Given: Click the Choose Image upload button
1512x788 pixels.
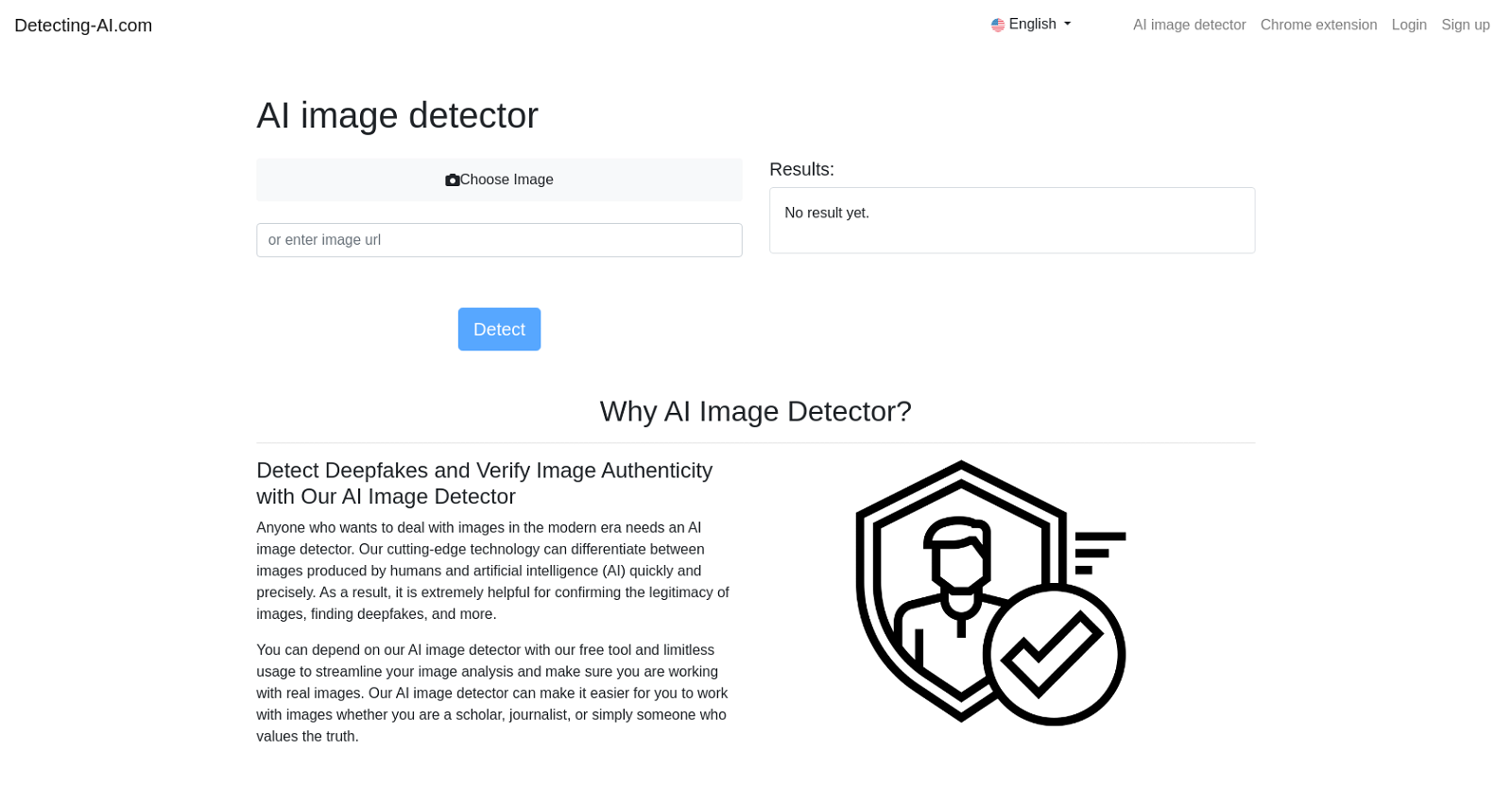Looking at the screenshot, I should coord(499,180).
